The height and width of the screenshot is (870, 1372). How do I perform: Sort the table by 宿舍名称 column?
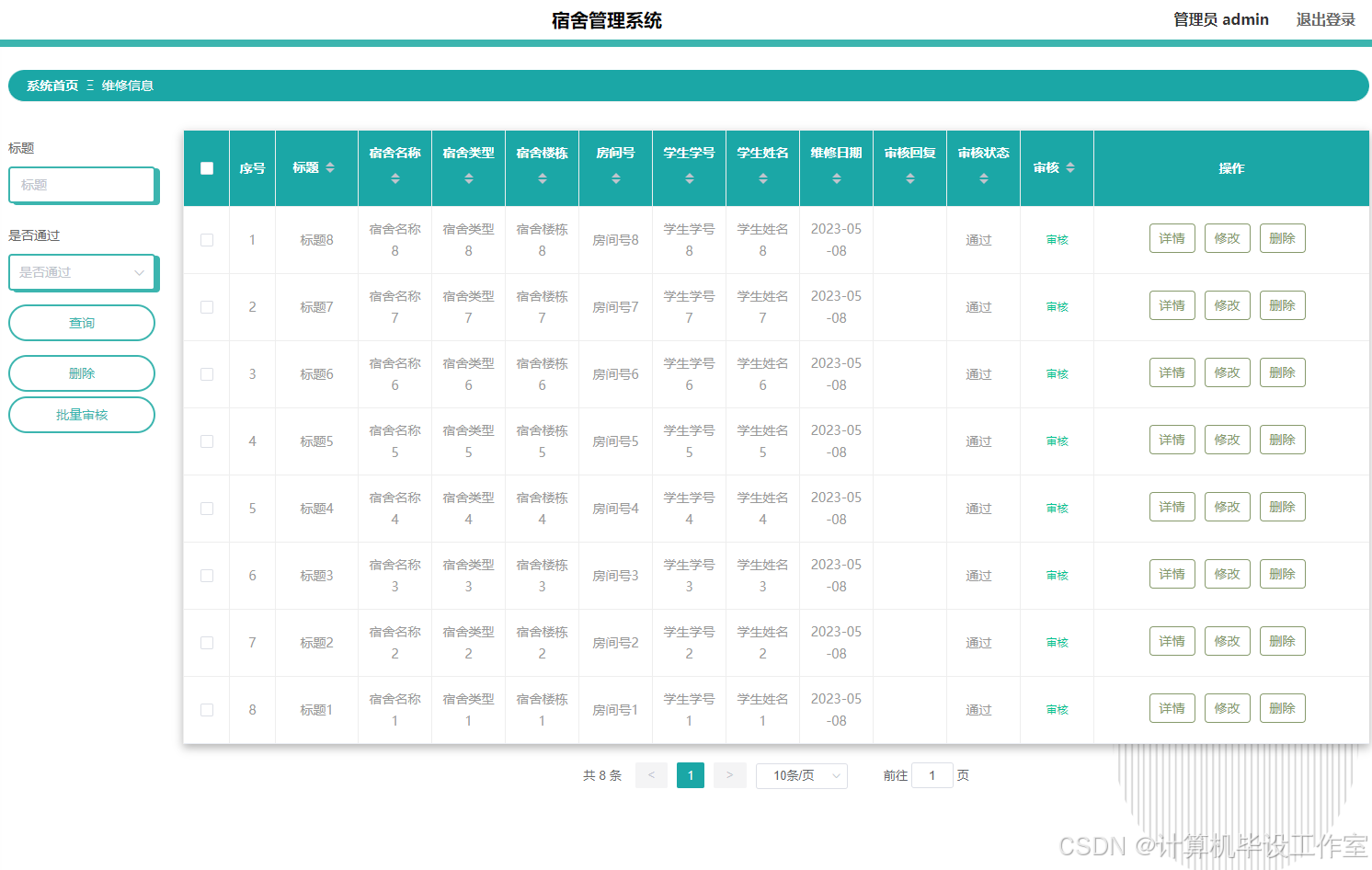[394, 177]
